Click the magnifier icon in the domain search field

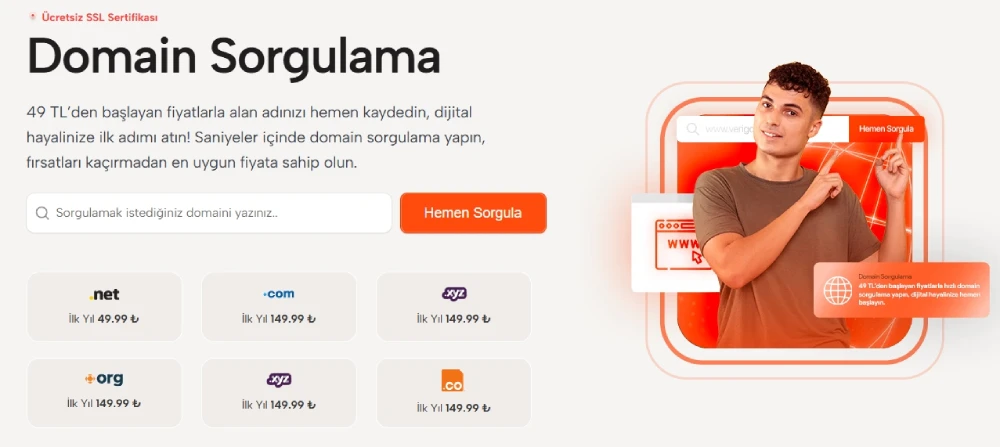coord(42,213)
